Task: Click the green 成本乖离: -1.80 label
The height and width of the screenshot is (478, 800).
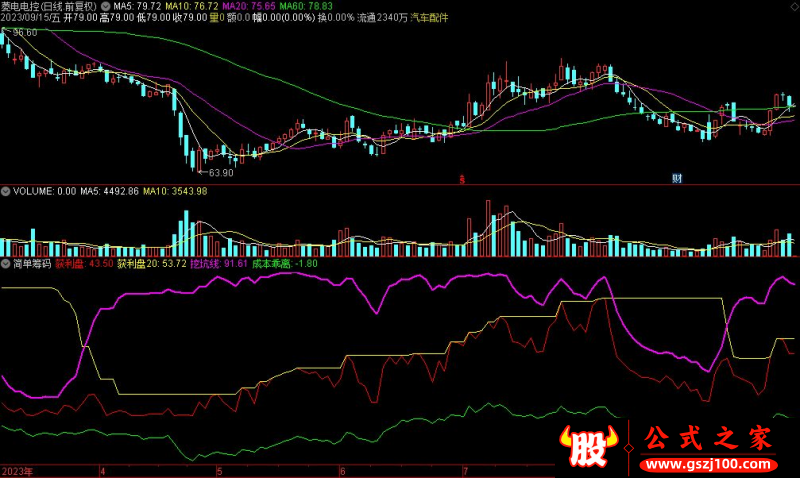Action: tap(285, 264)
